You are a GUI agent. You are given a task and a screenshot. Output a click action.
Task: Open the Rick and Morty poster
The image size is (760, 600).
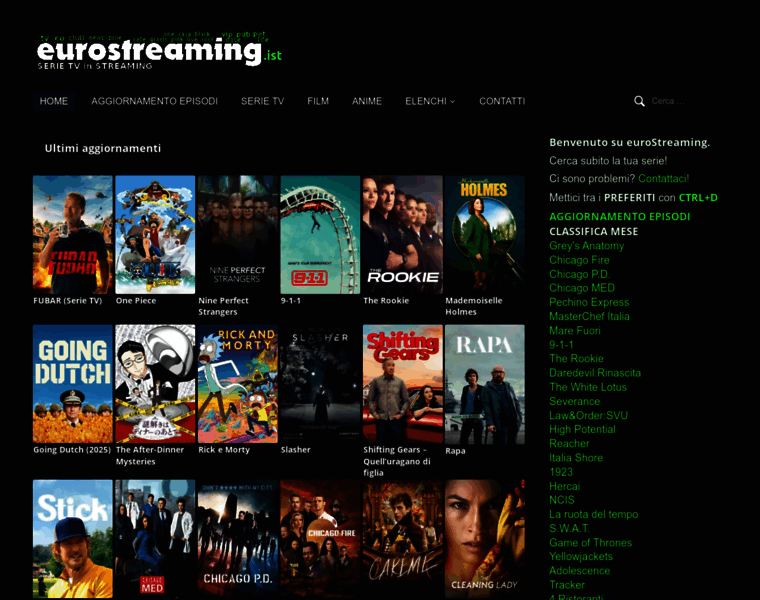[x=238, y=384]
